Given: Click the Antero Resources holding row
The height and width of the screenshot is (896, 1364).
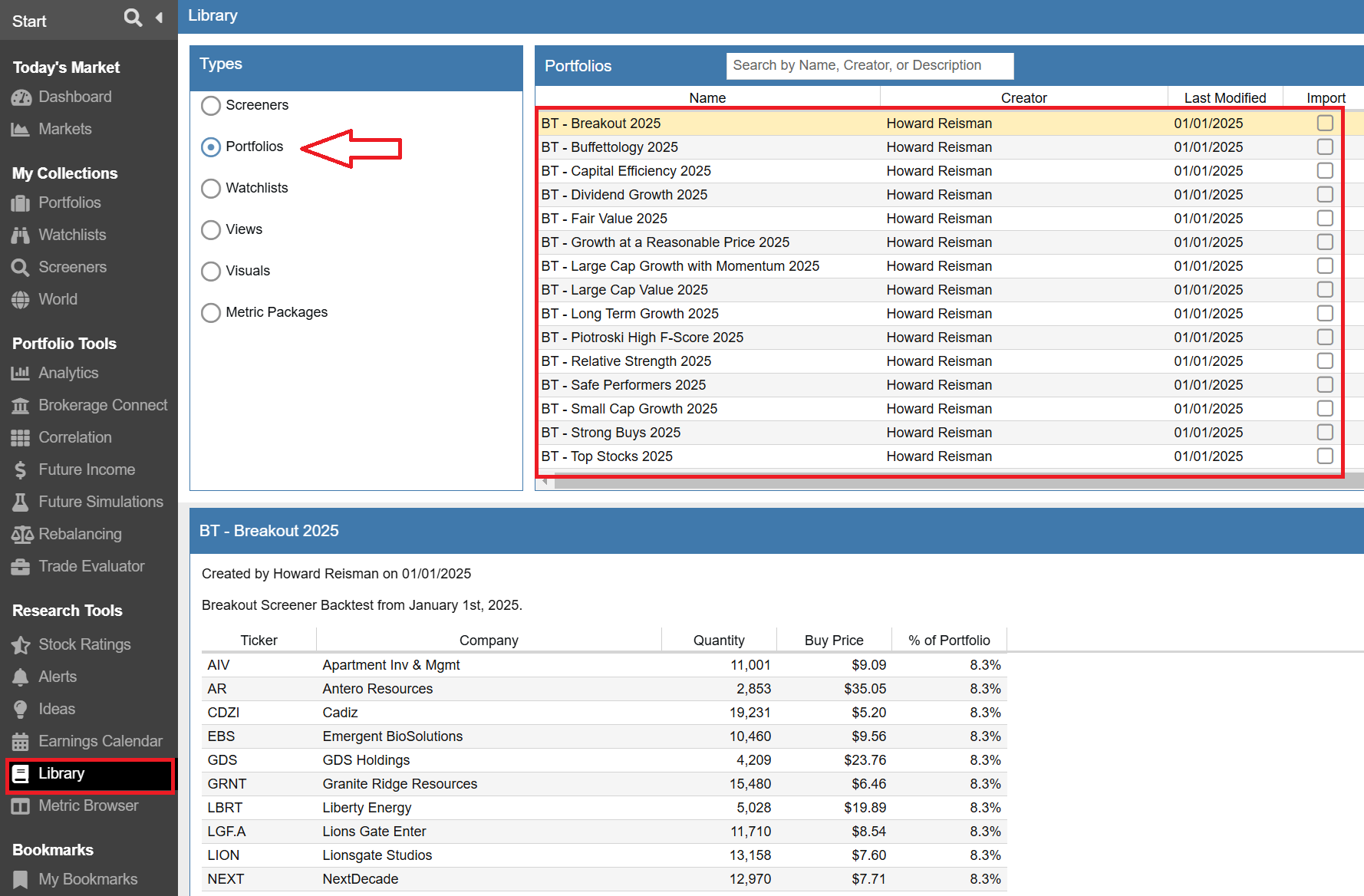Looking at the screenshot, I should click(605, 689).
